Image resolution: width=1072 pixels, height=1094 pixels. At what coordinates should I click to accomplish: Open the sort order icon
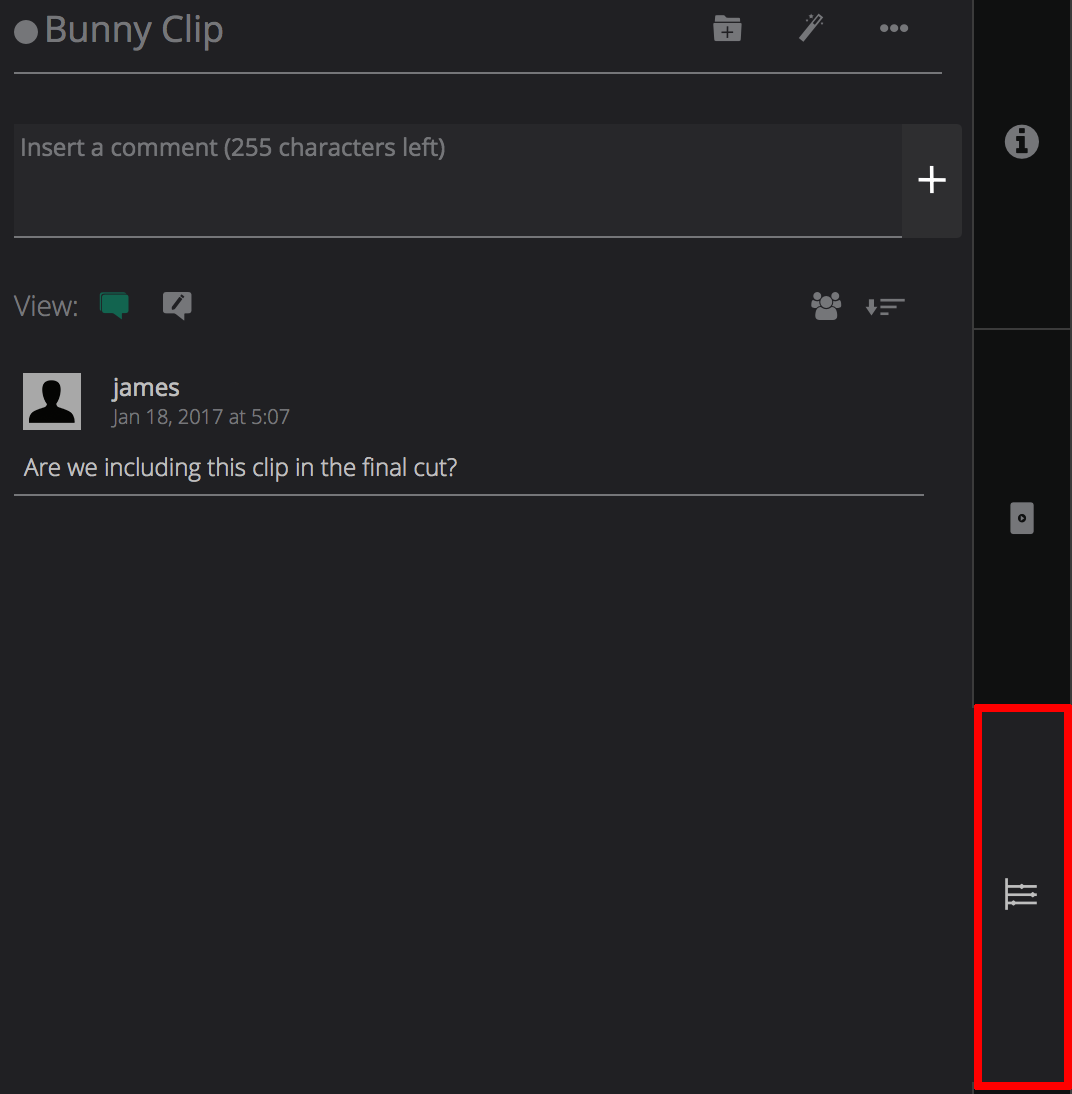pos(885,307)
